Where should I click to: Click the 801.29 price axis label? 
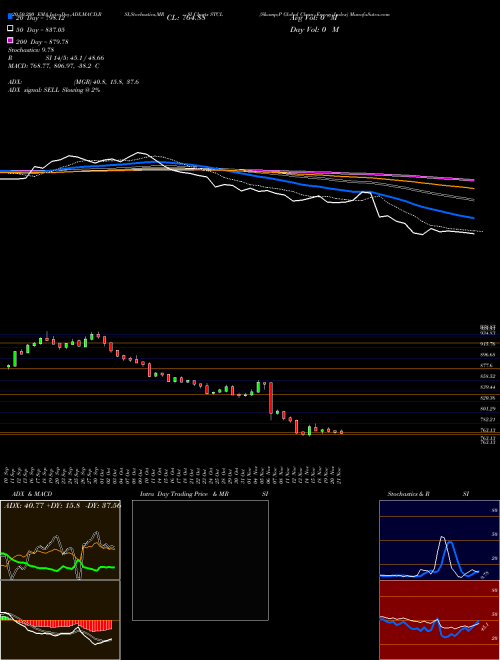(x=489, y=408)
